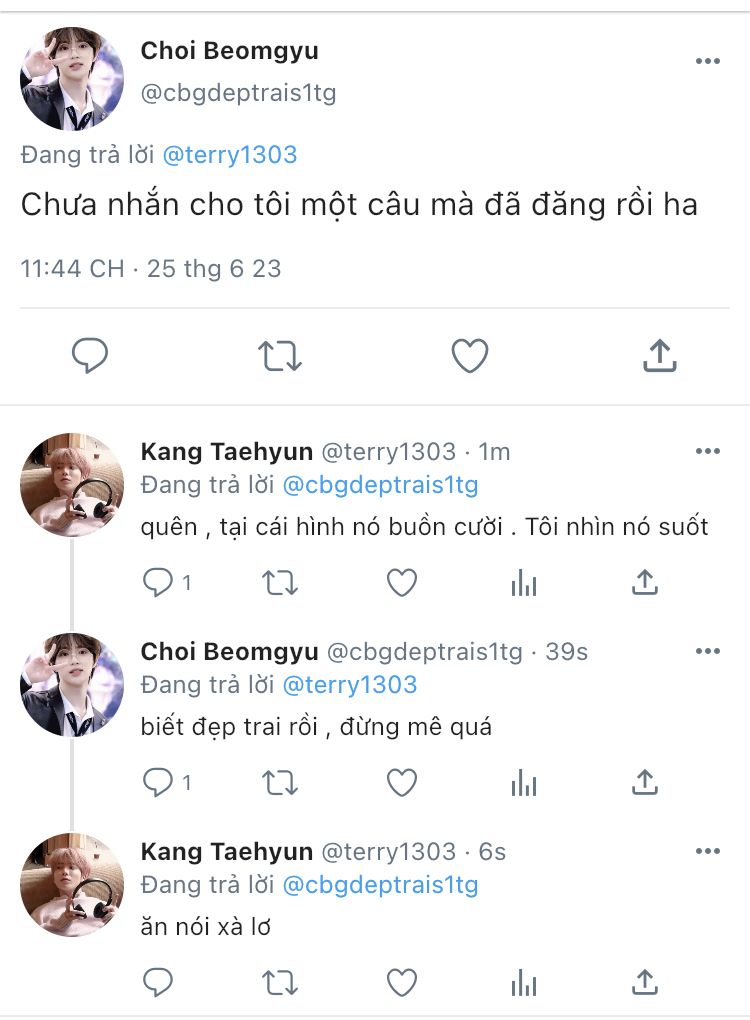
Task: Reply to the main Choi Beomgyu tweet
Action: [90, 356]
